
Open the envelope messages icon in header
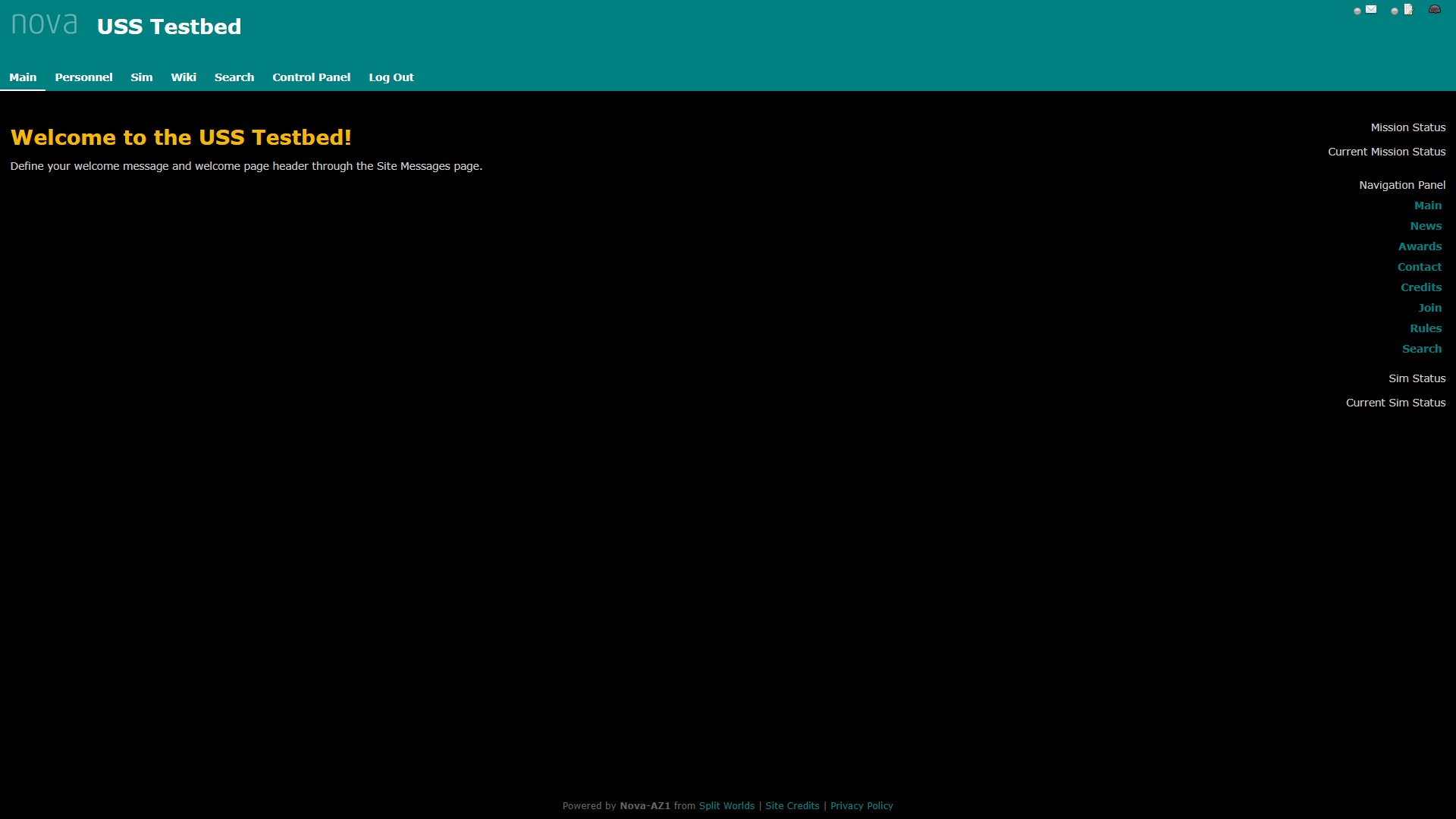(x=1371, y=10)
